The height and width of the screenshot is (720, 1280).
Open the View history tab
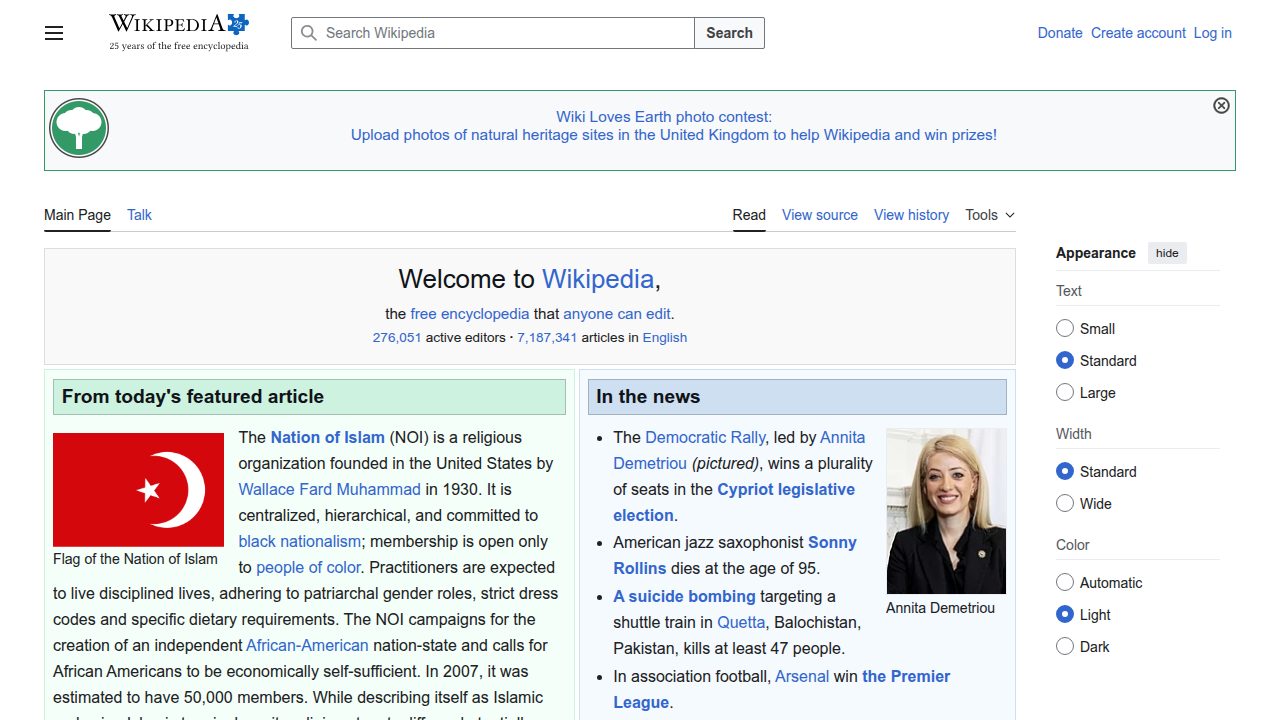911,215
